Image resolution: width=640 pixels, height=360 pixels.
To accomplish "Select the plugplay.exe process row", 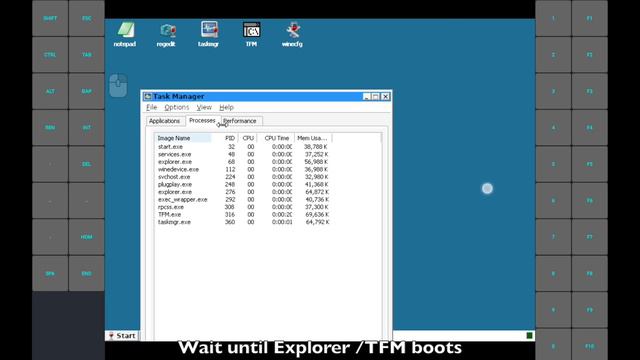I will pyautogui.click(x=244, y=184).
